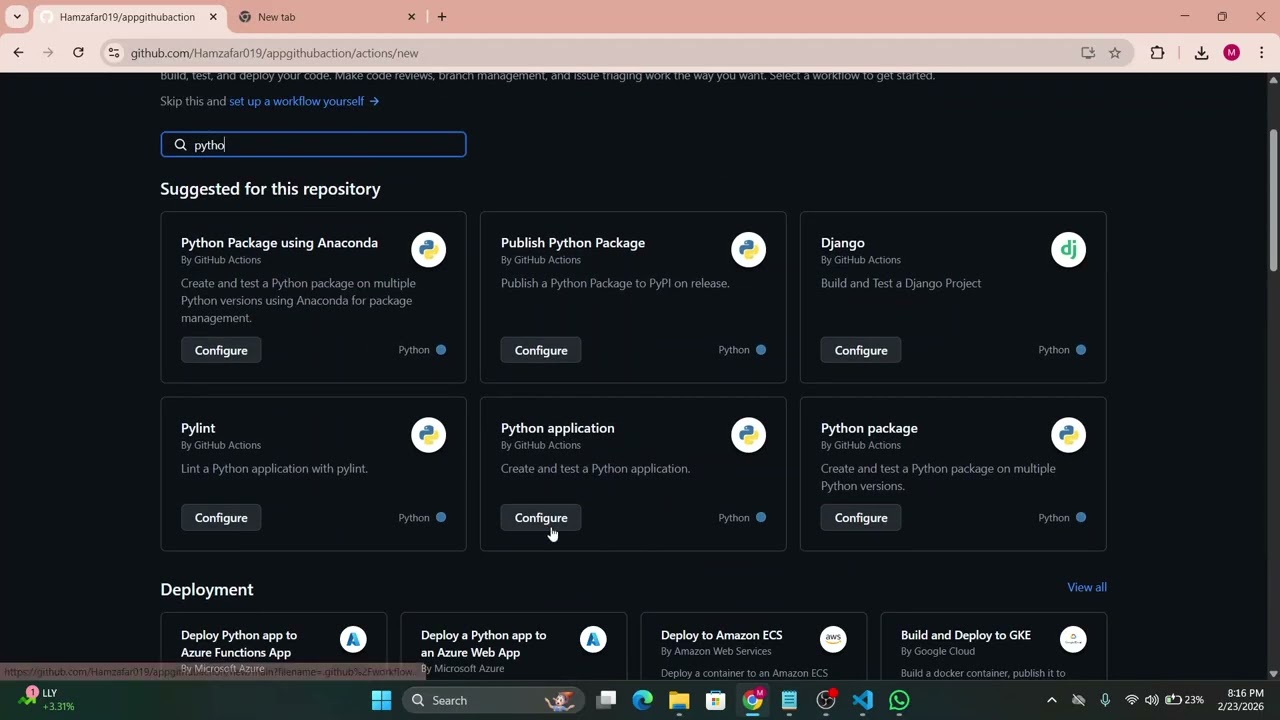Close the Hamzafar019/appgithubaction tab

213,17
